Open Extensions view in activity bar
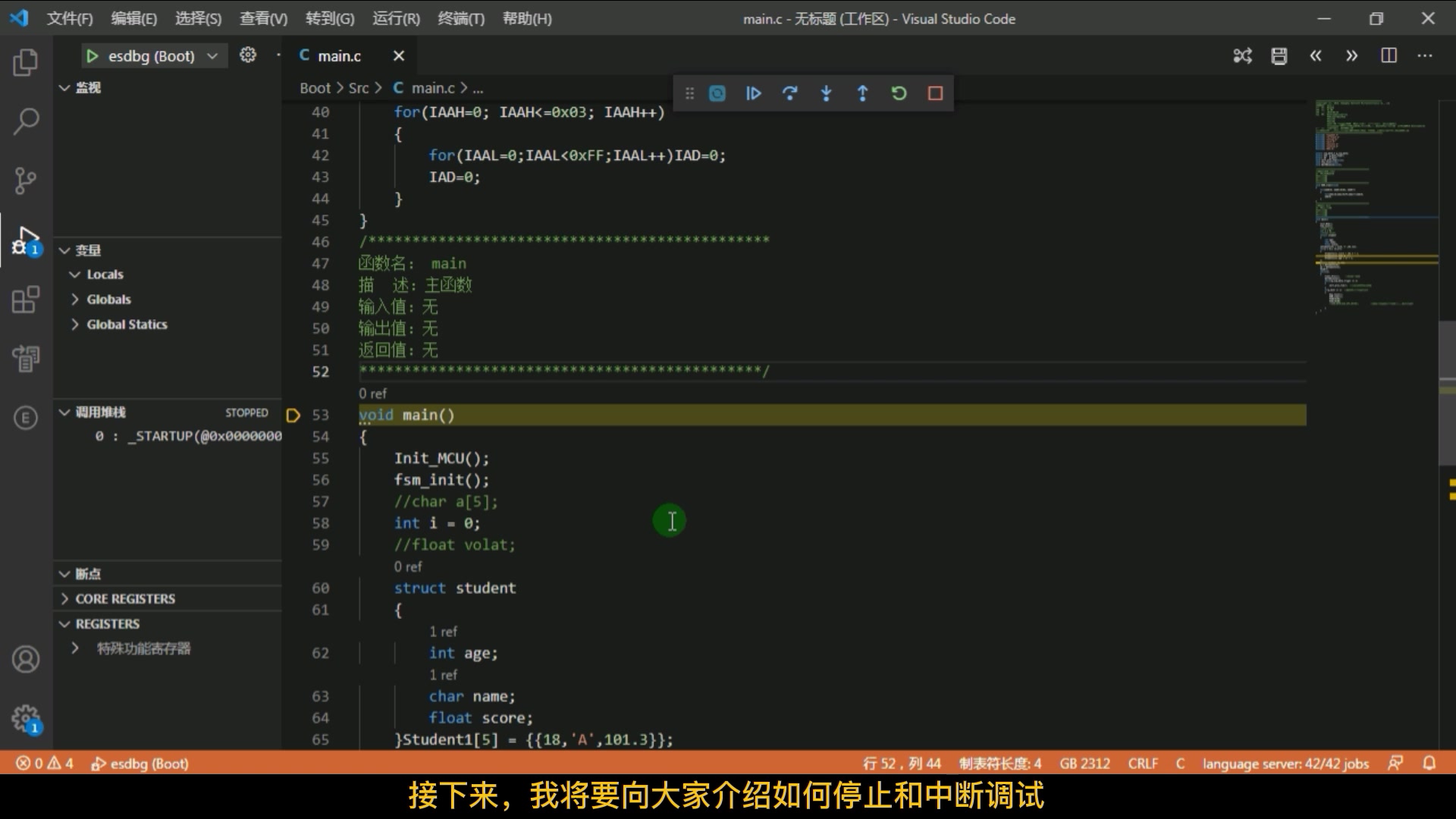This screenshot has height=819, width=1456. pos(26,300)
